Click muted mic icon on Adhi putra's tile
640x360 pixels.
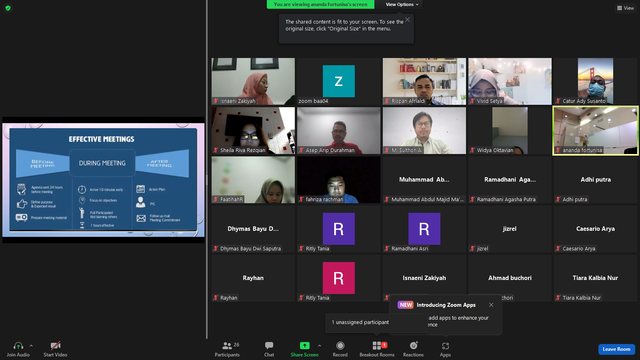pos(558,199)
